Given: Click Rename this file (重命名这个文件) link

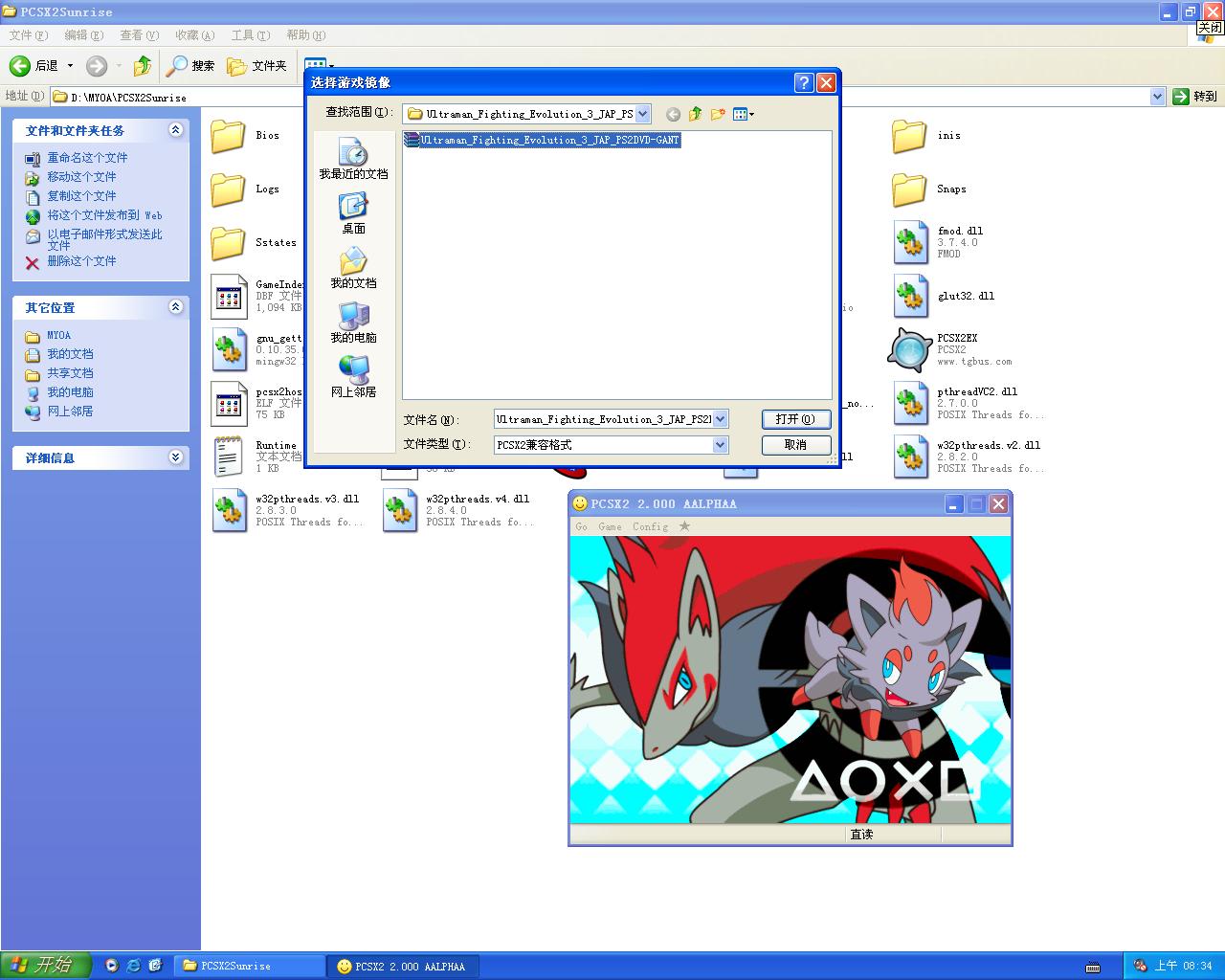Looking at the screenshot, I should click(87, 158).
